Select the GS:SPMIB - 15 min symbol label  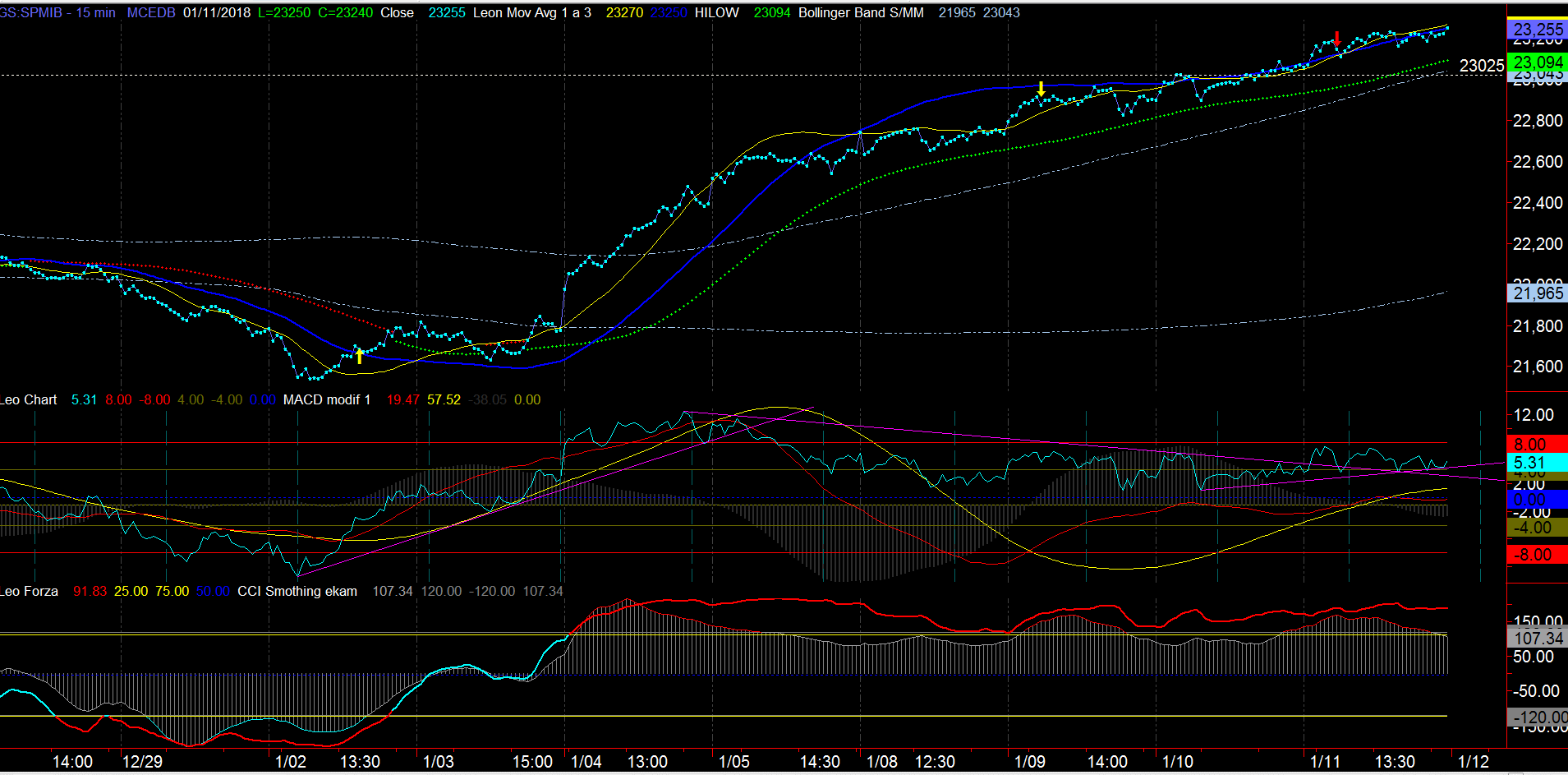coord(57,13)
